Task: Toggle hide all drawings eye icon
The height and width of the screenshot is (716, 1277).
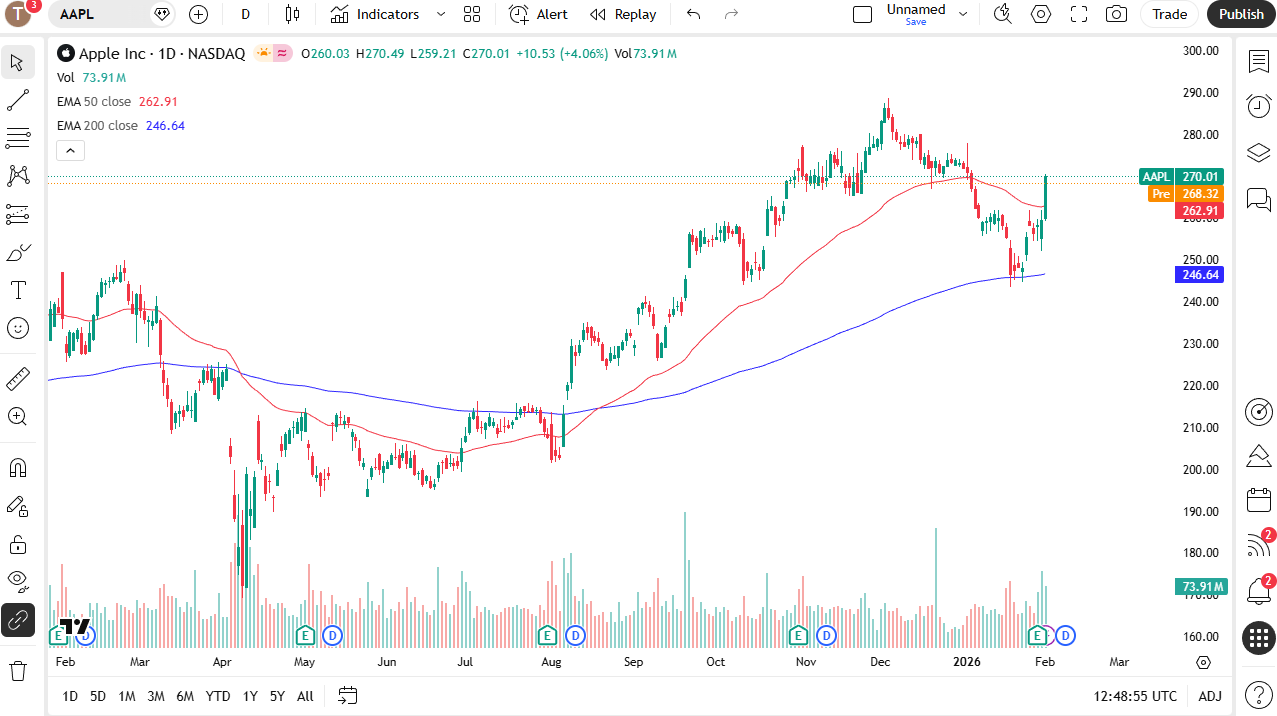Action: (17, 582)
